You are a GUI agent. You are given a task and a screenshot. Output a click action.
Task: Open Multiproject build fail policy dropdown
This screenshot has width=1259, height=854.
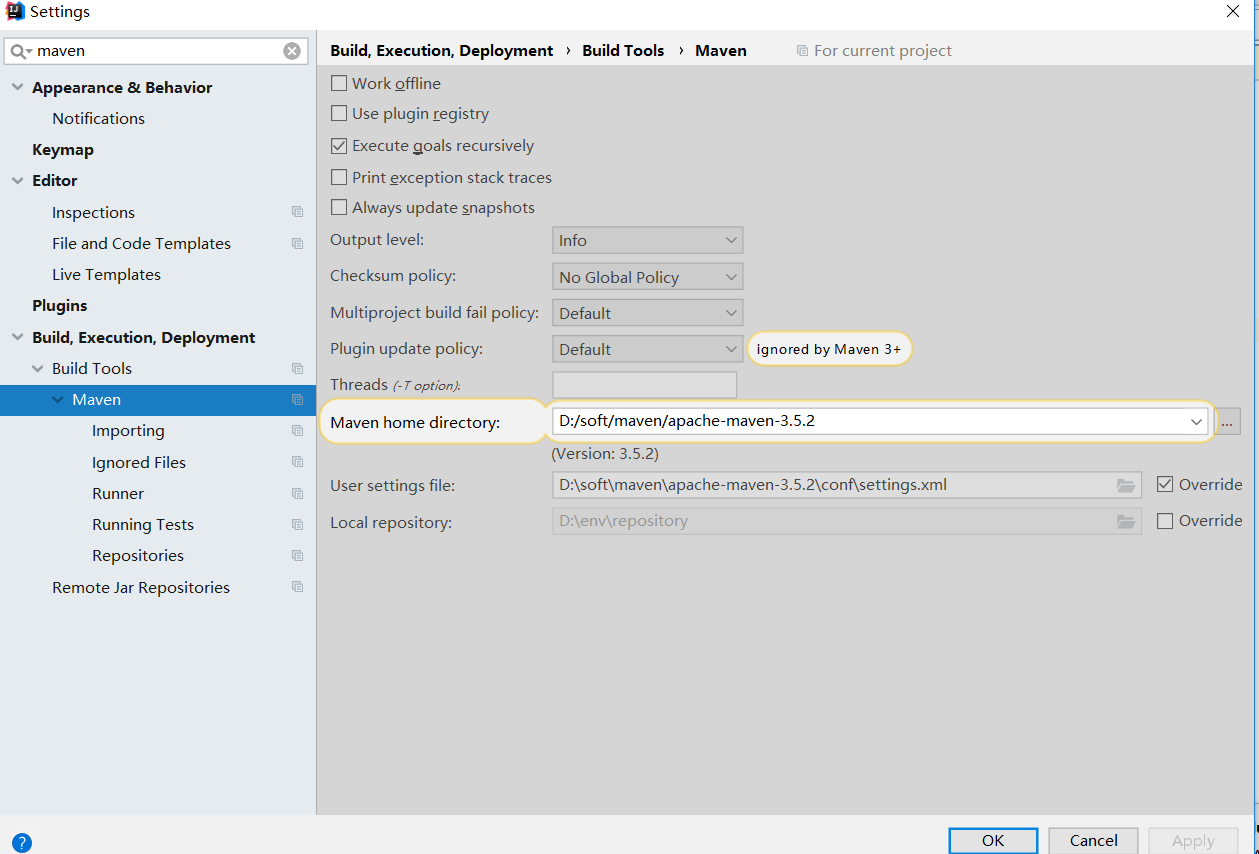pyautogui.click(x=647, y=313)
